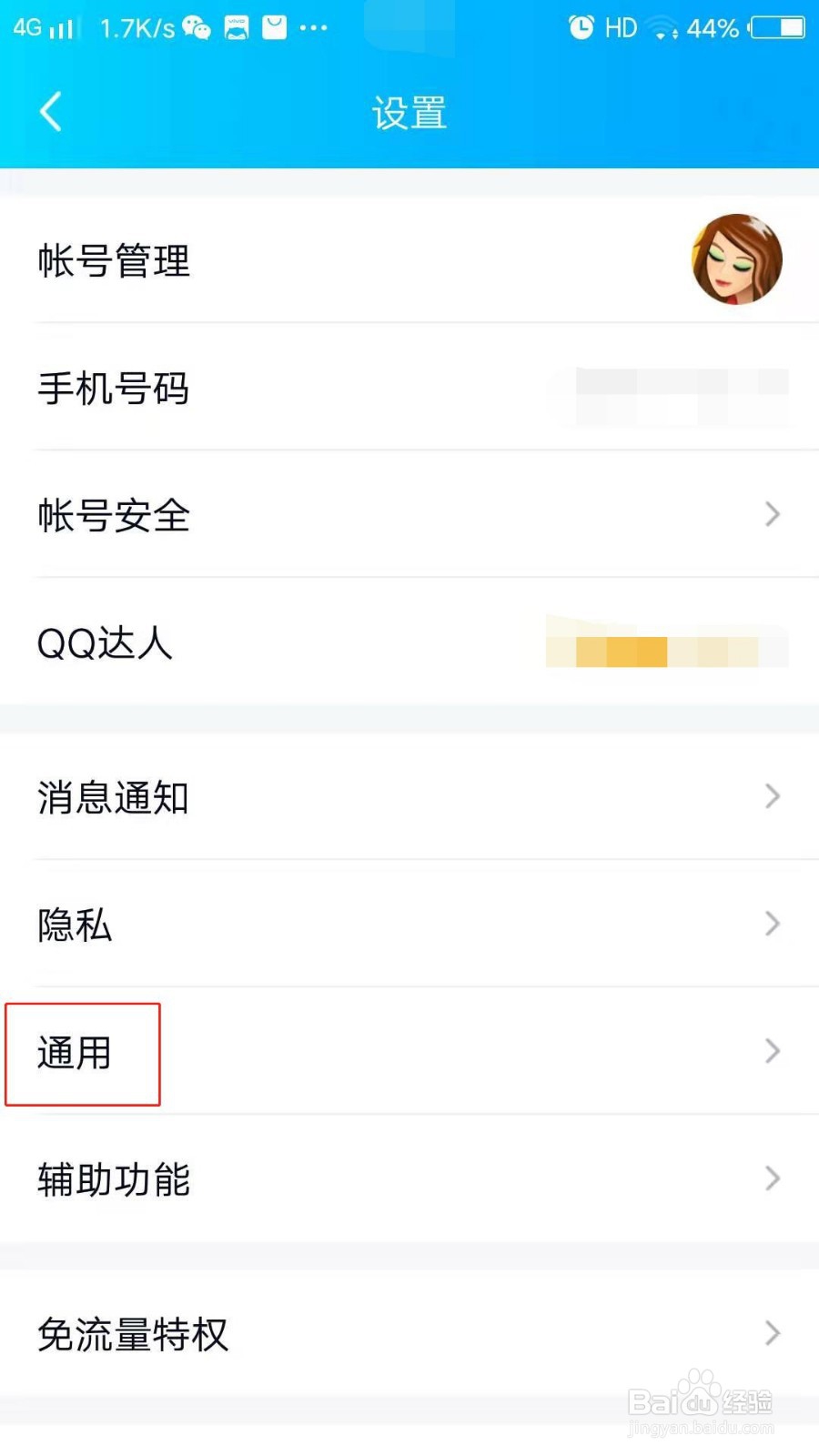Open 免流量特权 data-free privilege

tap(409, 1333)
